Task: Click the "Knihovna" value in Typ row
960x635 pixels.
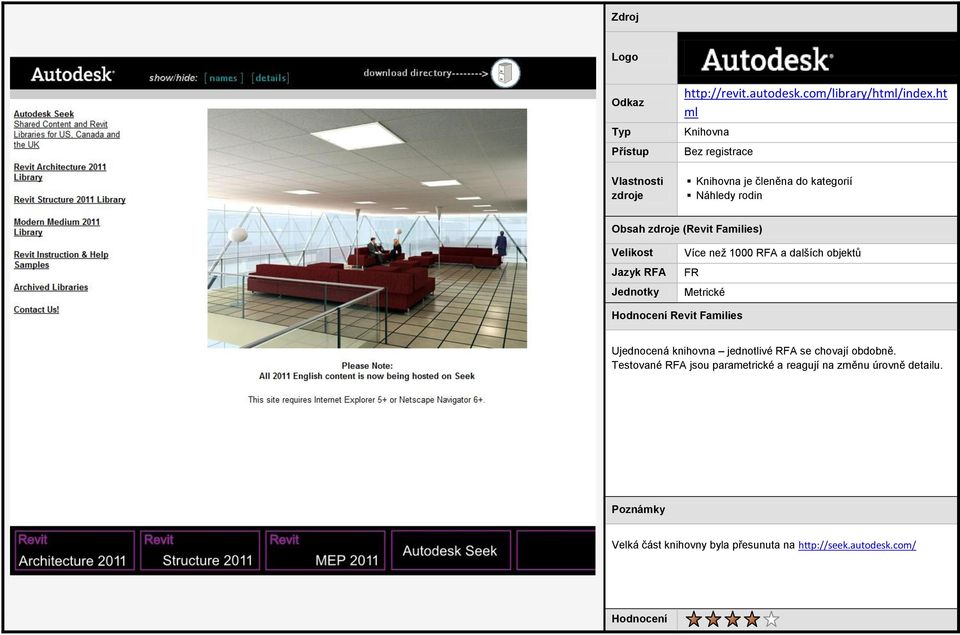Action: coord(706,132)
